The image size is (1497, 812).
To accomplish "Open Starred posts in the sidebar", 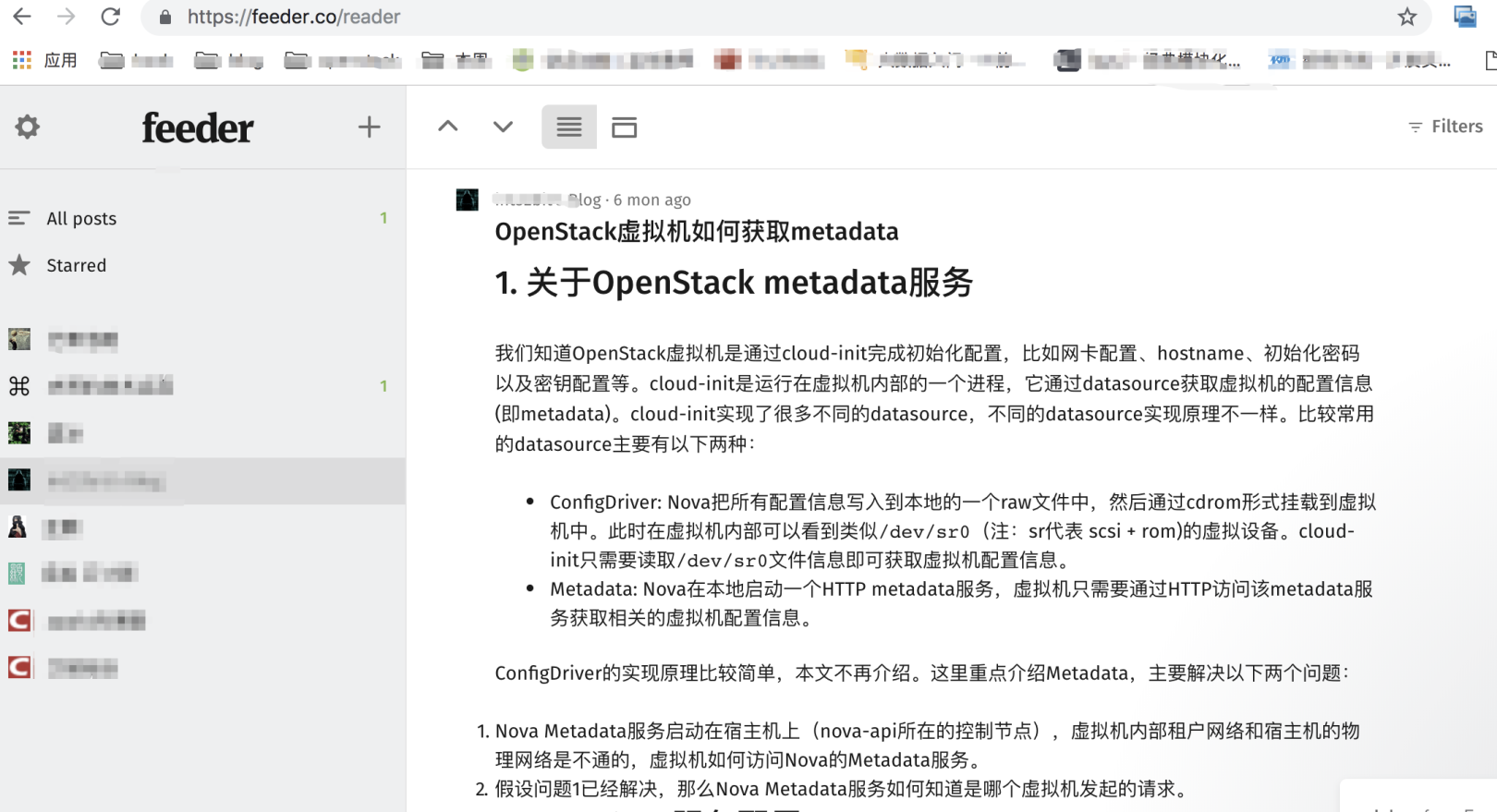I will (x=202, y=265).
